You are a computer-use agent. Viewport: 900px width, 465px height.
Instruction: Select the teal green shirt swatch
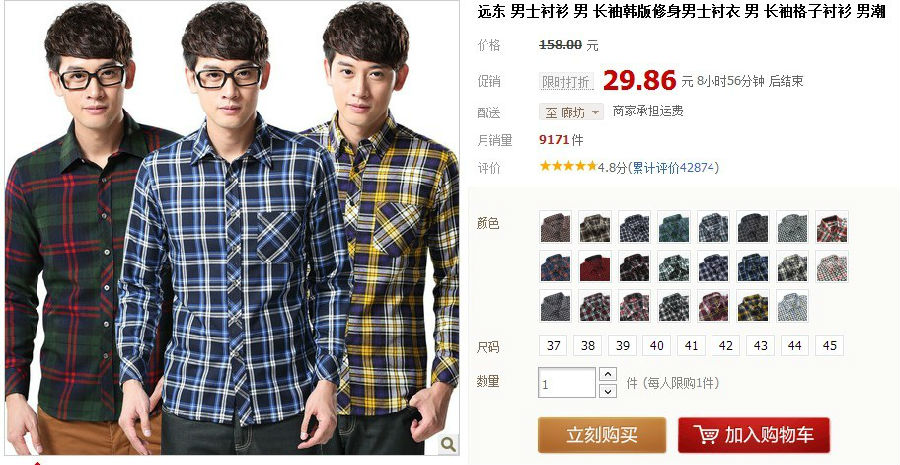(673, 227)
